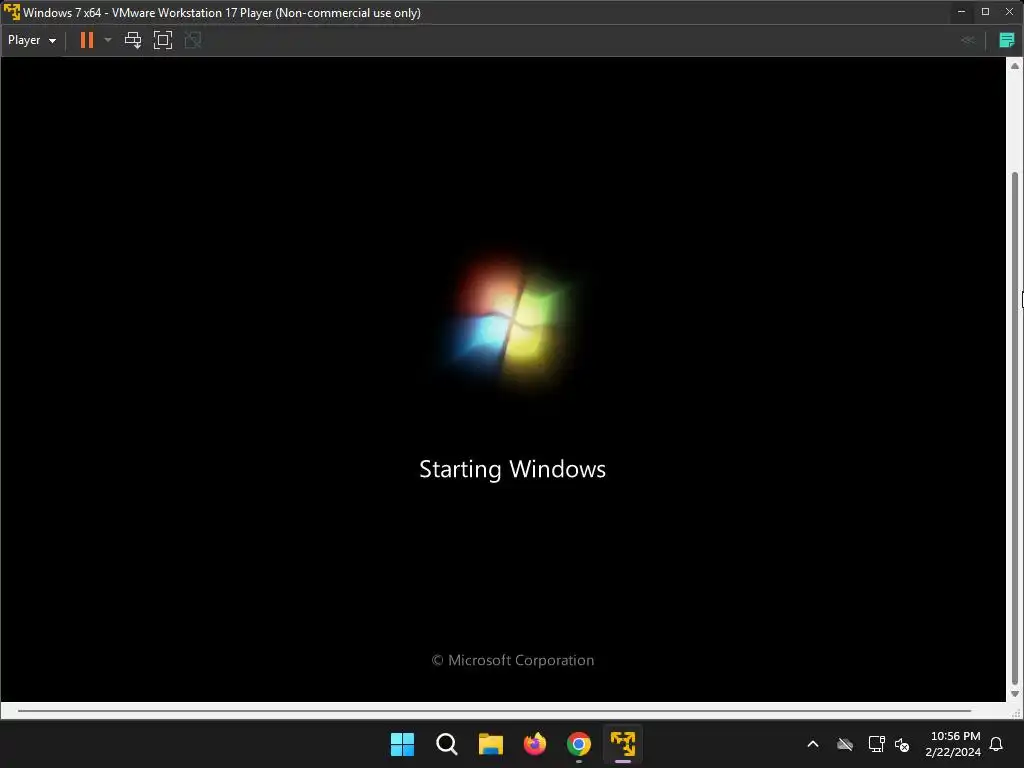Open the notifications bell icon
The height and width of the screenshot is (768, 1024).
997,744
